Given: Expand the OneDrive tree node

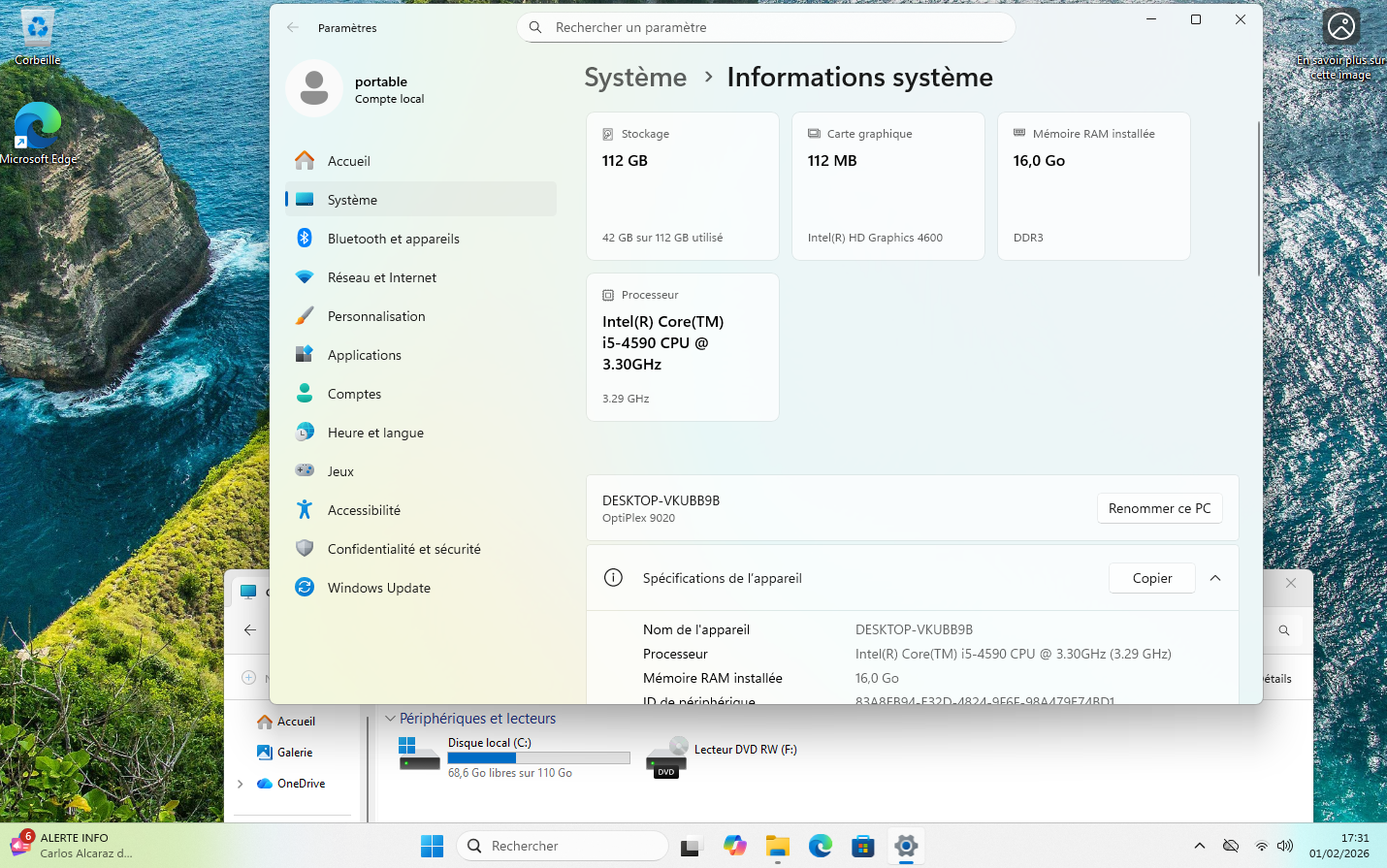Looking at the screenshot, I should pos(241,784).
